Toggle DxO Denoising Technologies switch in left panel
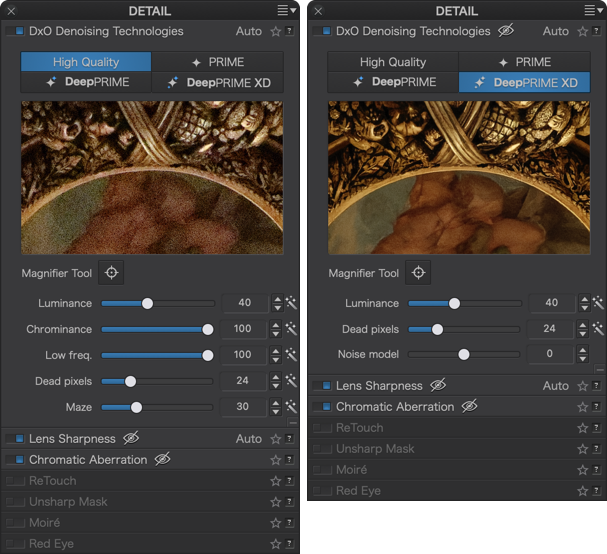The width and height of the screenshot is (607, 554). pos(15,31)
